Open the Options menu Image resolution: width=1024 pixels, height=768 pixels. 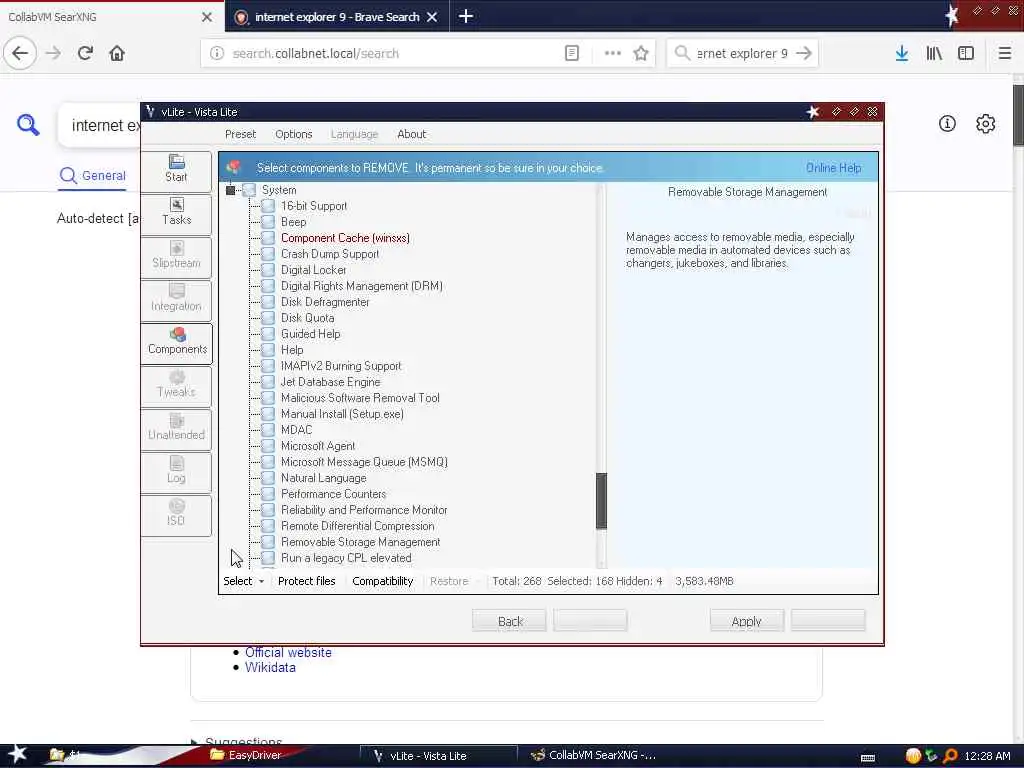coord(294,134)
